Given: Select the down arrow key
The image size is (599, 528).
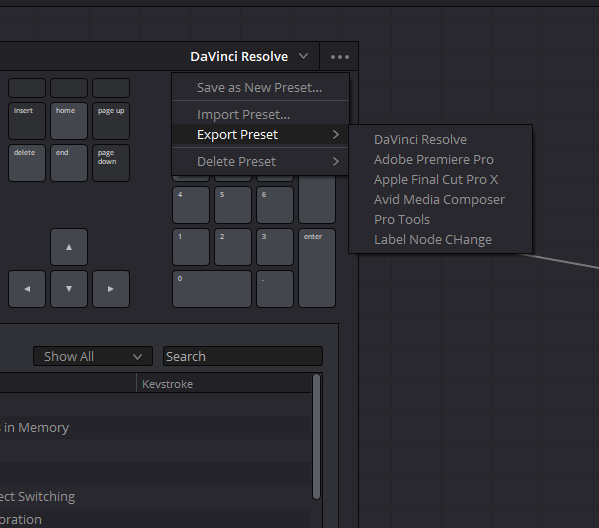Looking at the screenshot, I should [x=69, y=289].
